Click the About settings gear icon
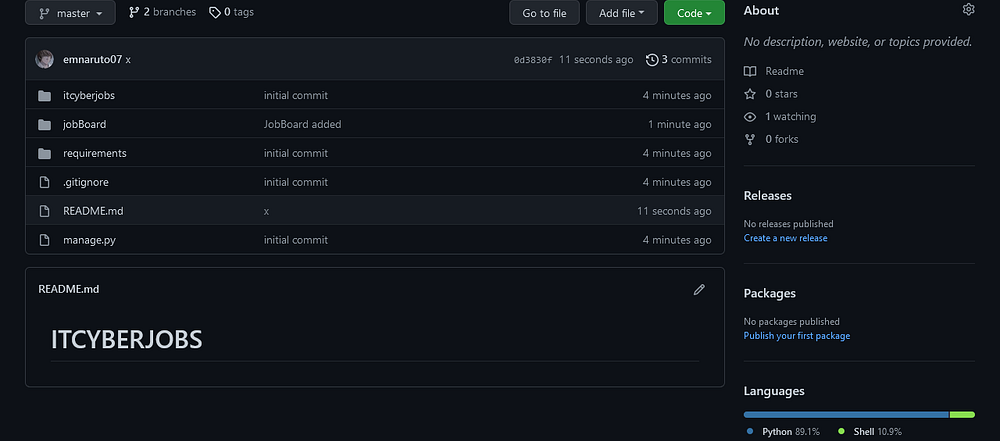 tap(968, 10)
